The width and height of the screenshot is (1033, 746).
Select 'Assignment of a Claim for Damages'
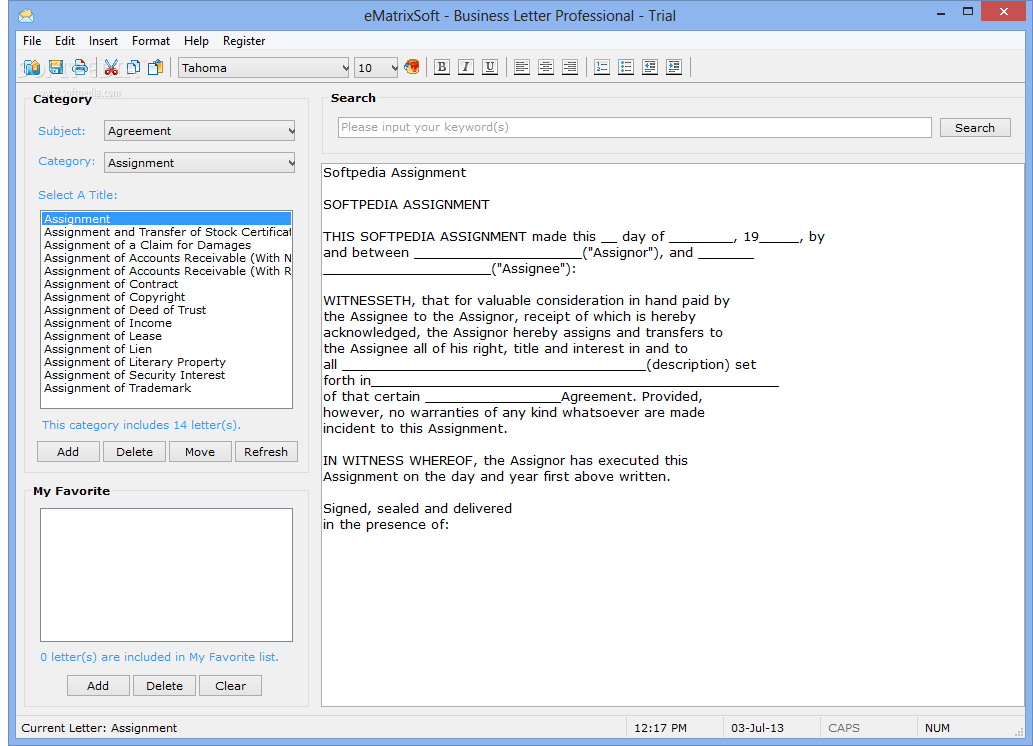click(x=167, y=245)
